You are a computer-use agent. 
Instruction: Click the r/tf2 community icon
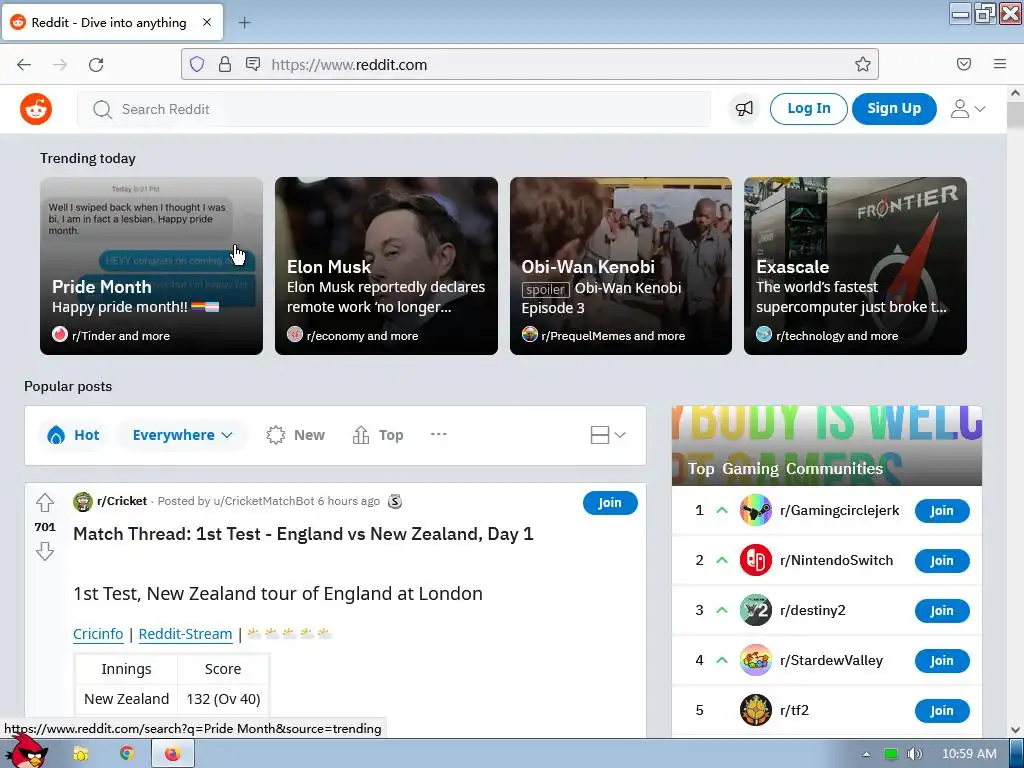click(x=756, y=710)
